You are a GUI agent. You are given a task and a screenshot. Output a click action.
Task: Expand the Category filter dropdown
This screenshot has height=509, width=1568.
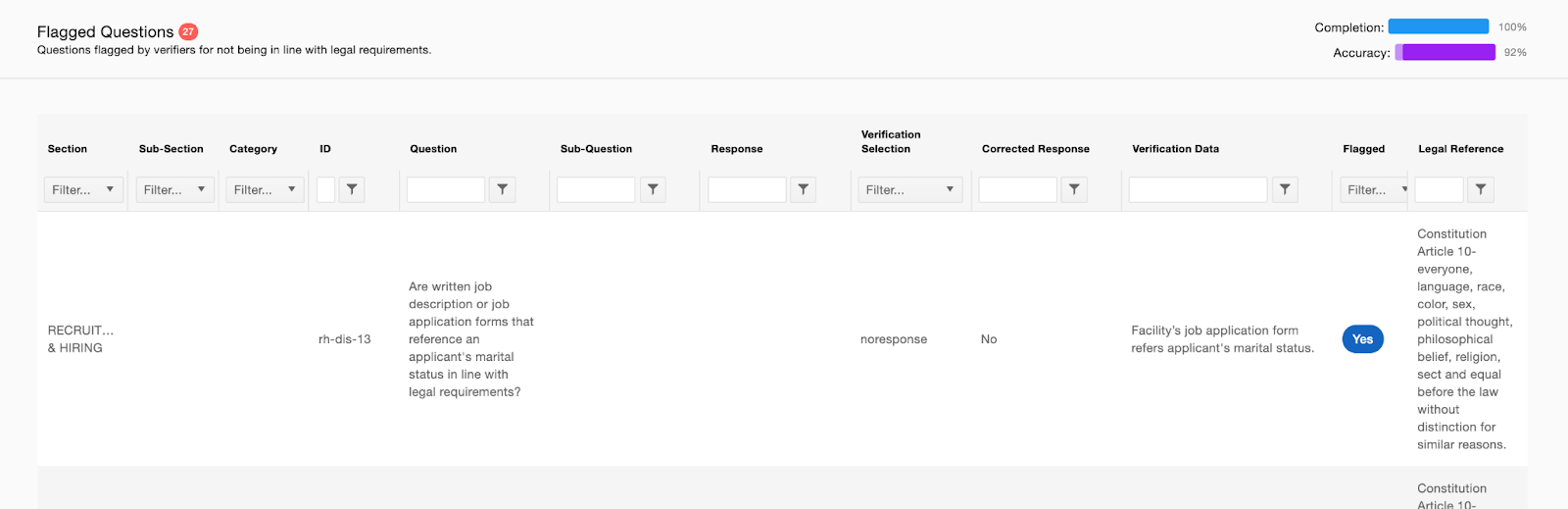click(x=266, y=189)
